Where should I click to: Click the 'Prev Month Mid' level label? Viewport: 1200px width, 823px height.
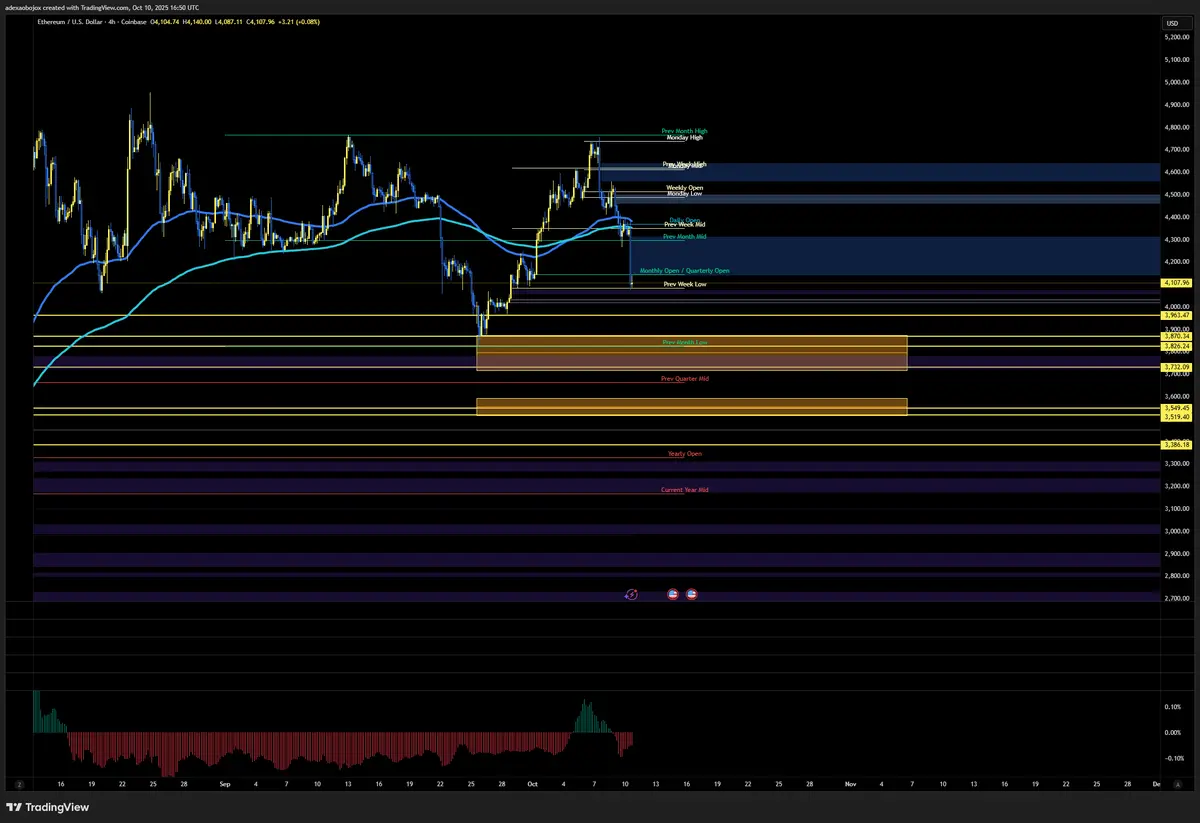685,237
